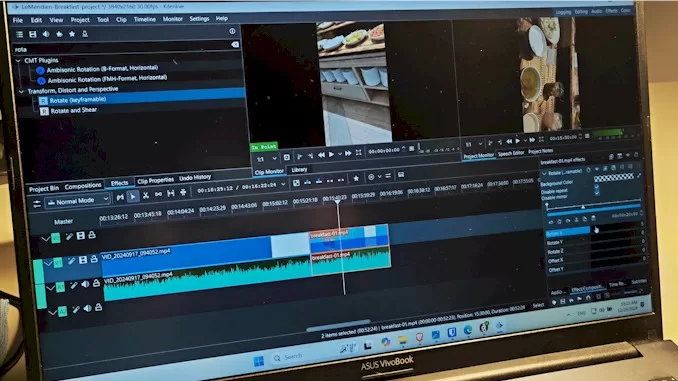Collapse the A1 track chevron

coord(51,288)
